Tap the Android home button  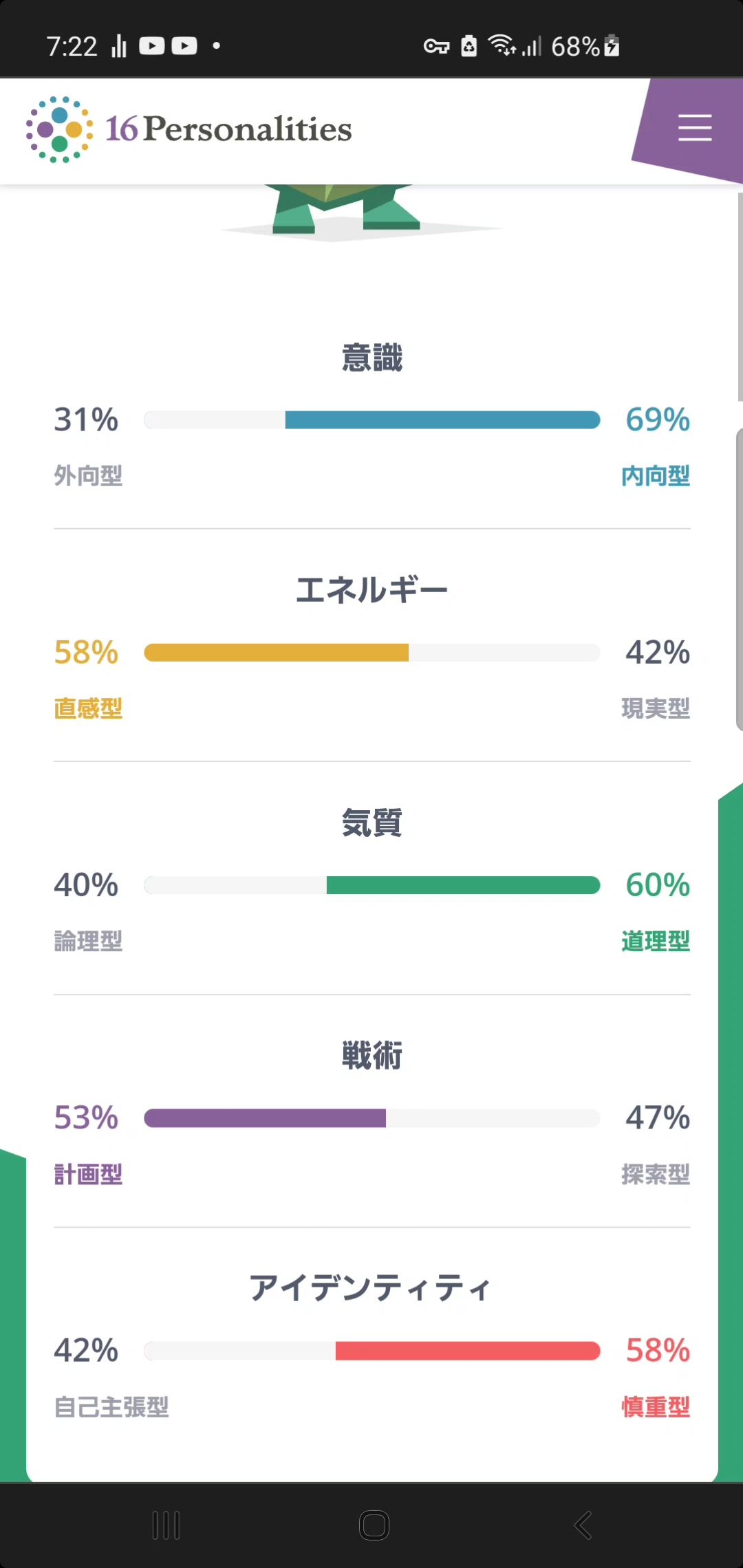pos(374,1525)
